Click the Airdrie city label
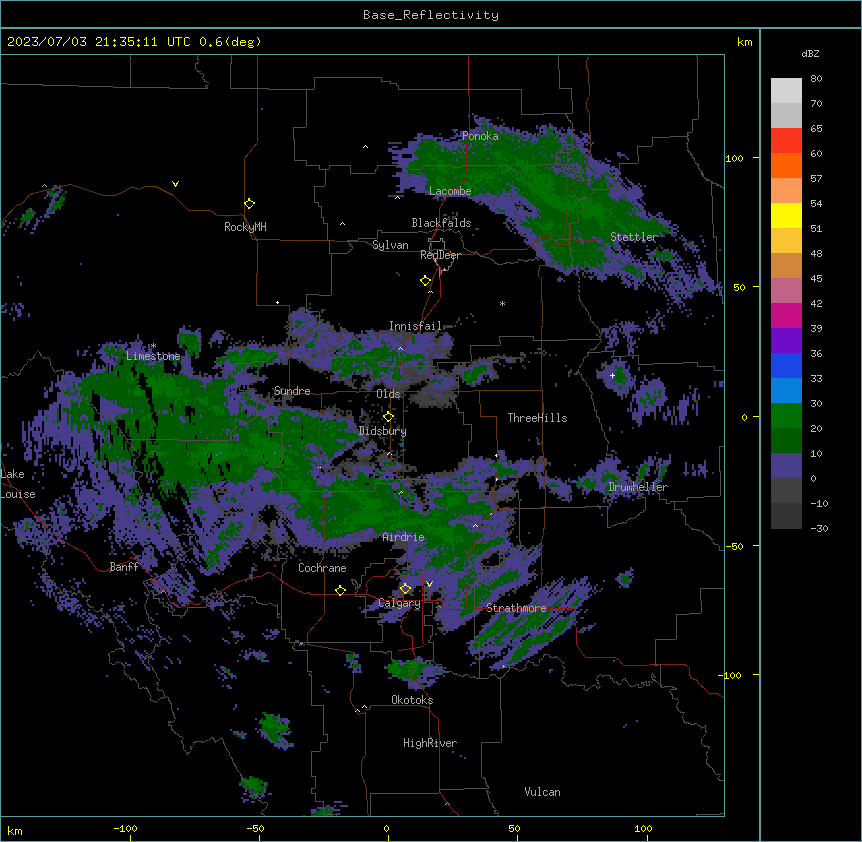Screen dimensions: 862x842 tap(403, 537)
